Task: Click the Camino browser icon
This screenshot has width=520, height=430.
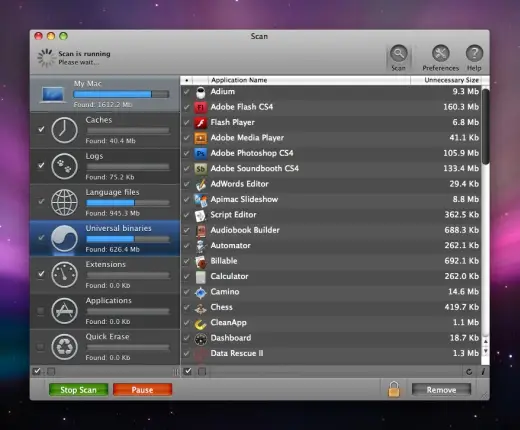Action: click(x=200, y=292)
